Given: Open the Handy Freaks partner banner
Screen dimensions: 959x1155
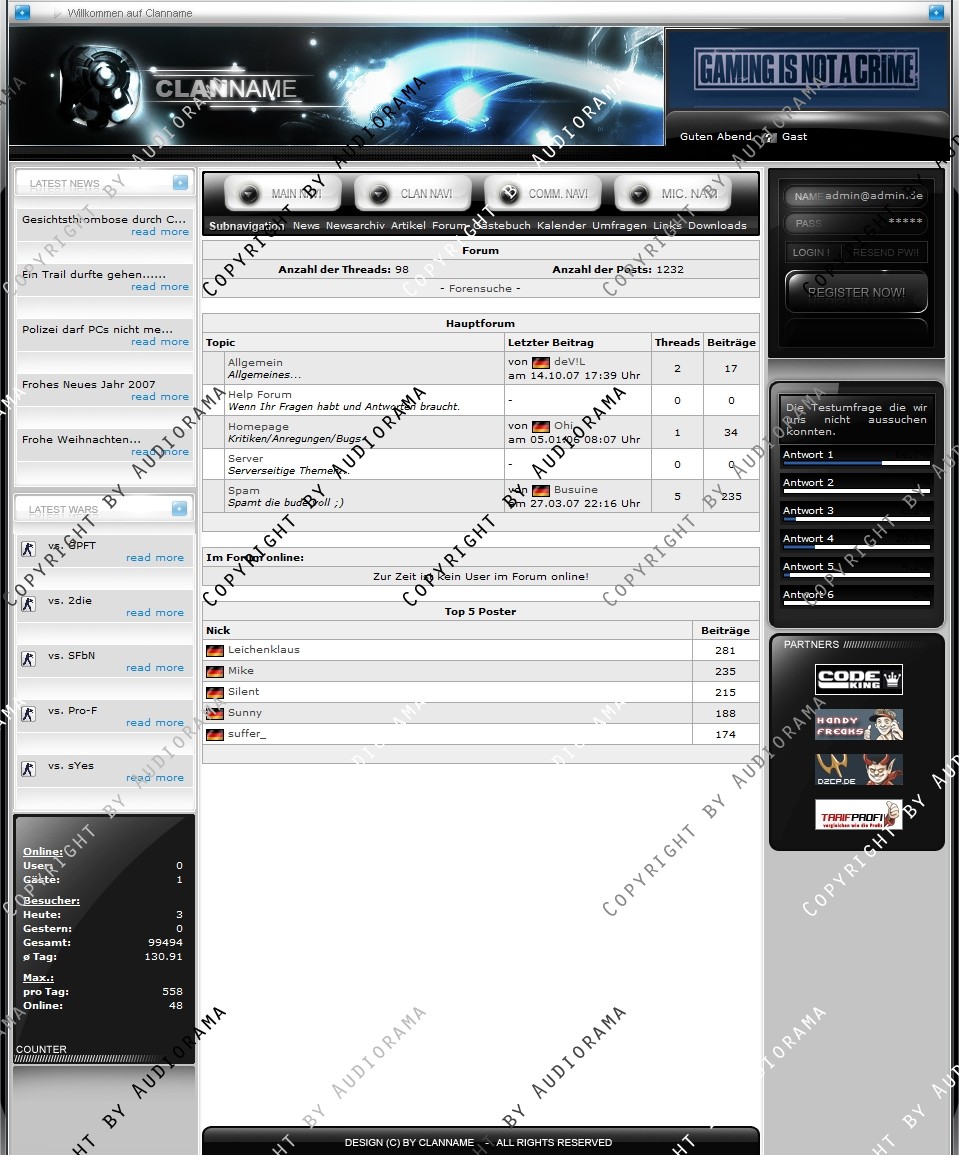Looking at the screenshot, I should point(858,724).
